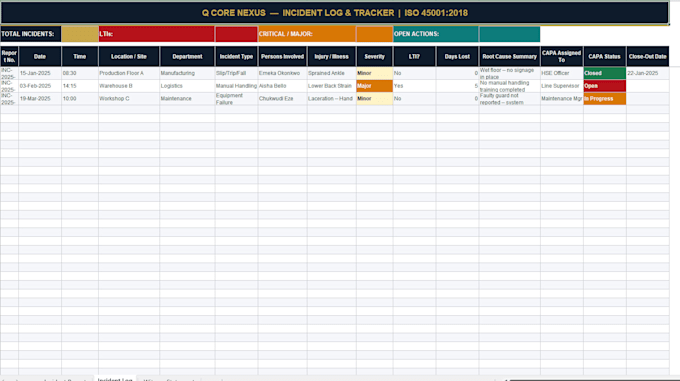Select the Line Supervisor cell
680x381 pixels.
coord(562,86)
